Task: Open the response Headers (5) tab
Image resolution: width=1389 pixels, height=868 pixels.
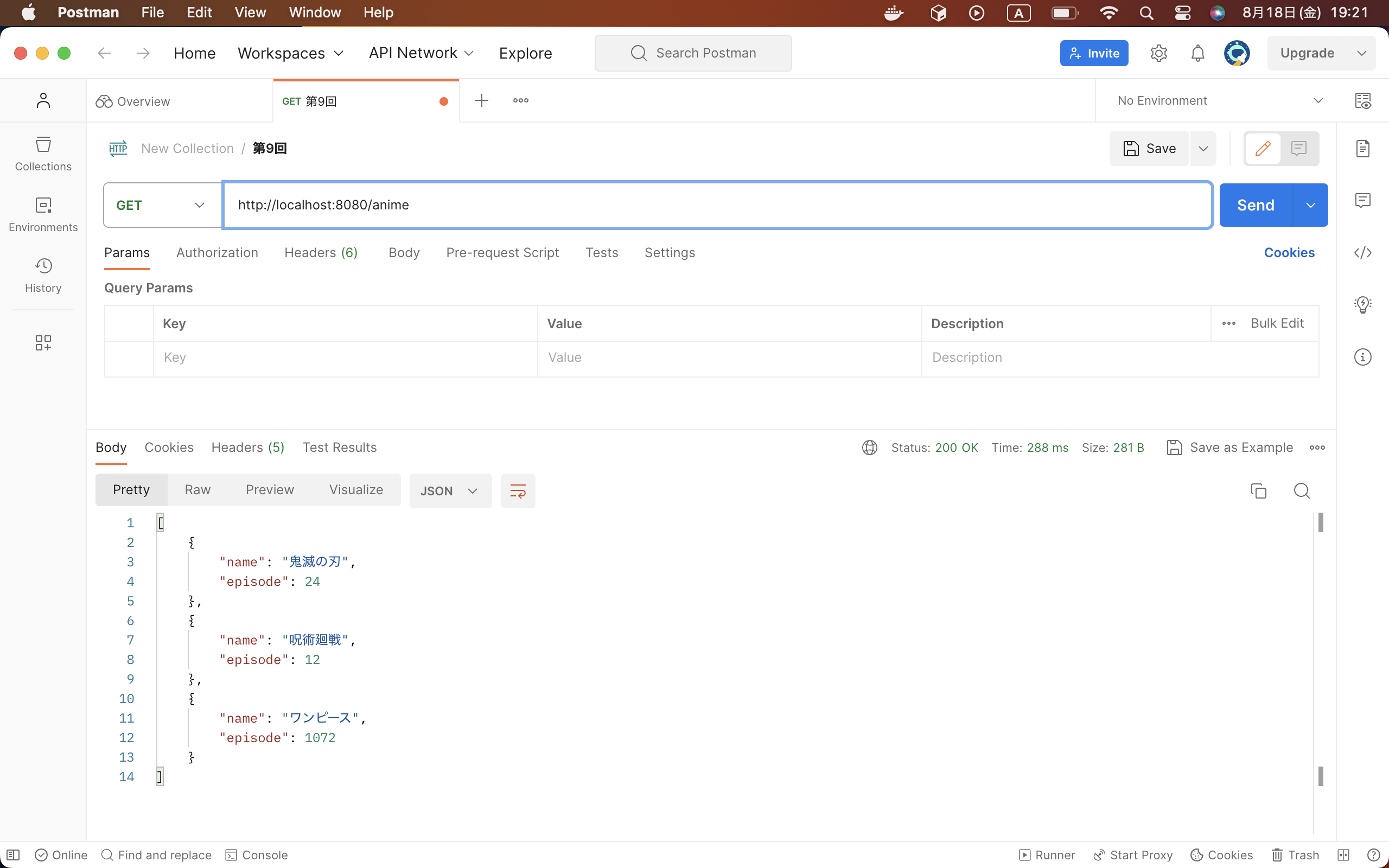Action: tap(247, 447)
